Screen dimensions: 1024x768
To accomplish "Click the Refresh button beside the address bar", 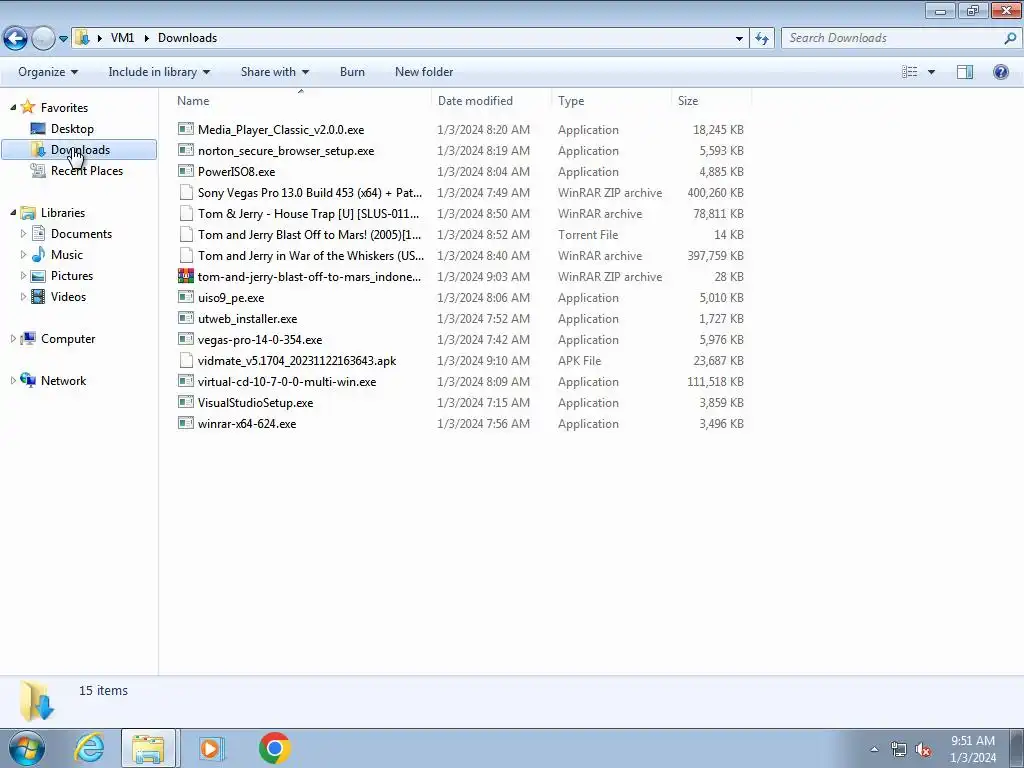I will pyautogui.click(x=762, y=39).
